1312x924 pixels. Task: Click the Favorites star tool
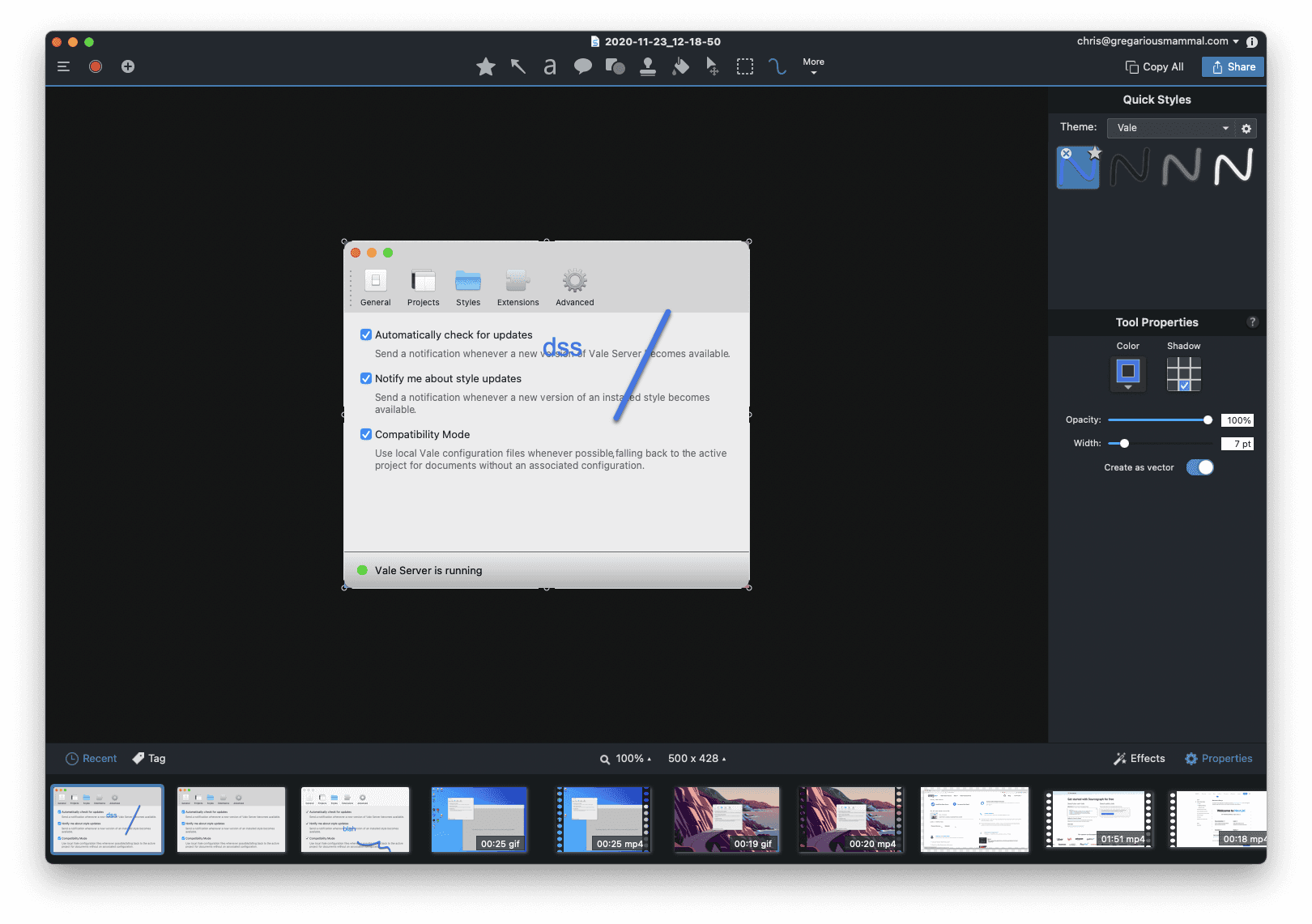click(x=486, y=66)
